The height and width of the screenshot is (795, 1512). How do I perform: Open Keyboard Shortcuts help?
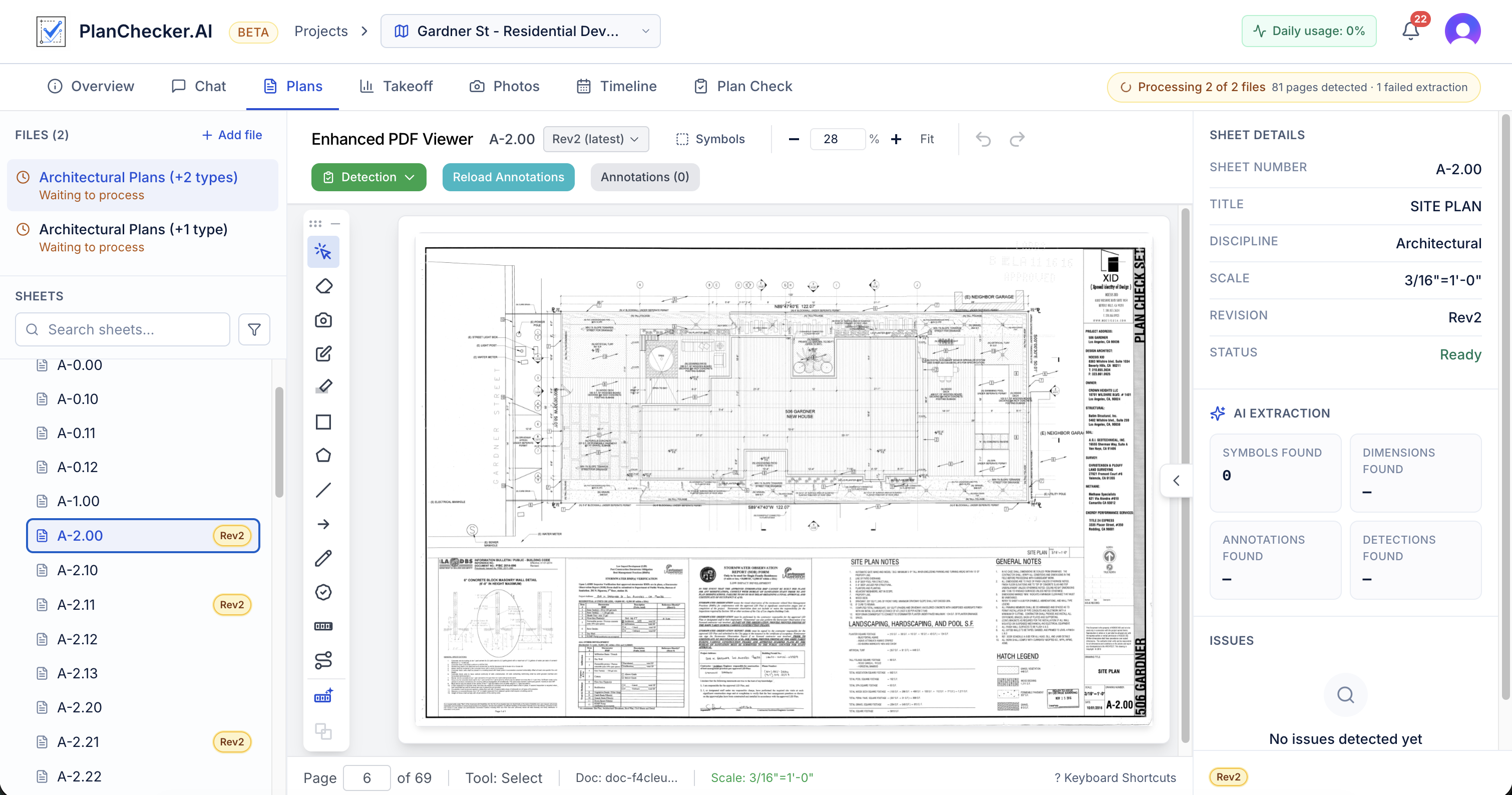pos(1115,777)
